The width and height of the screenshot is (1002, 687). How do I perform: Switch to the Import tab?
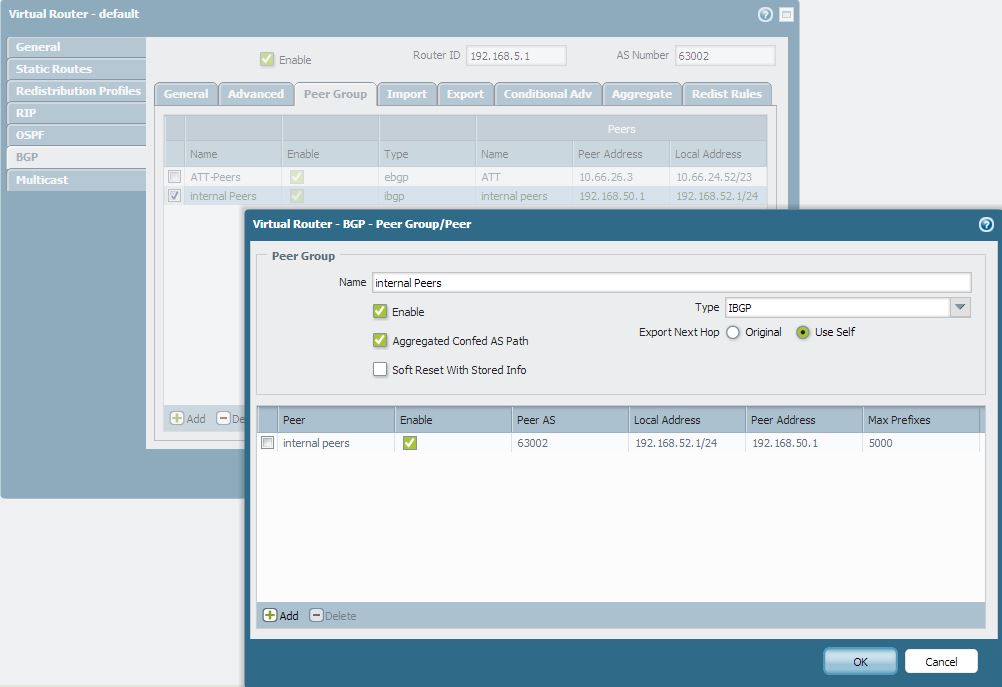[407, 94]
